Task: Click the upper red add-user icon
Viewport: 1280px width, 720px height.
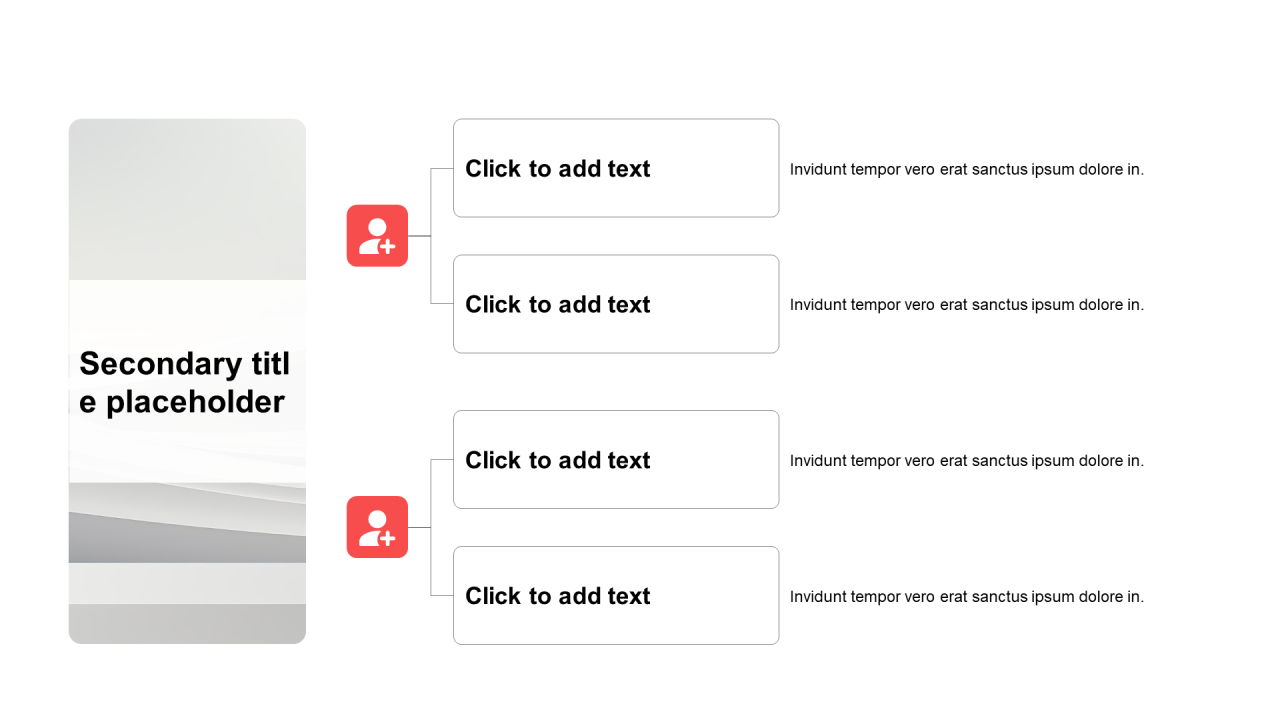Action: pyautogui.click(x=377, y=236)
